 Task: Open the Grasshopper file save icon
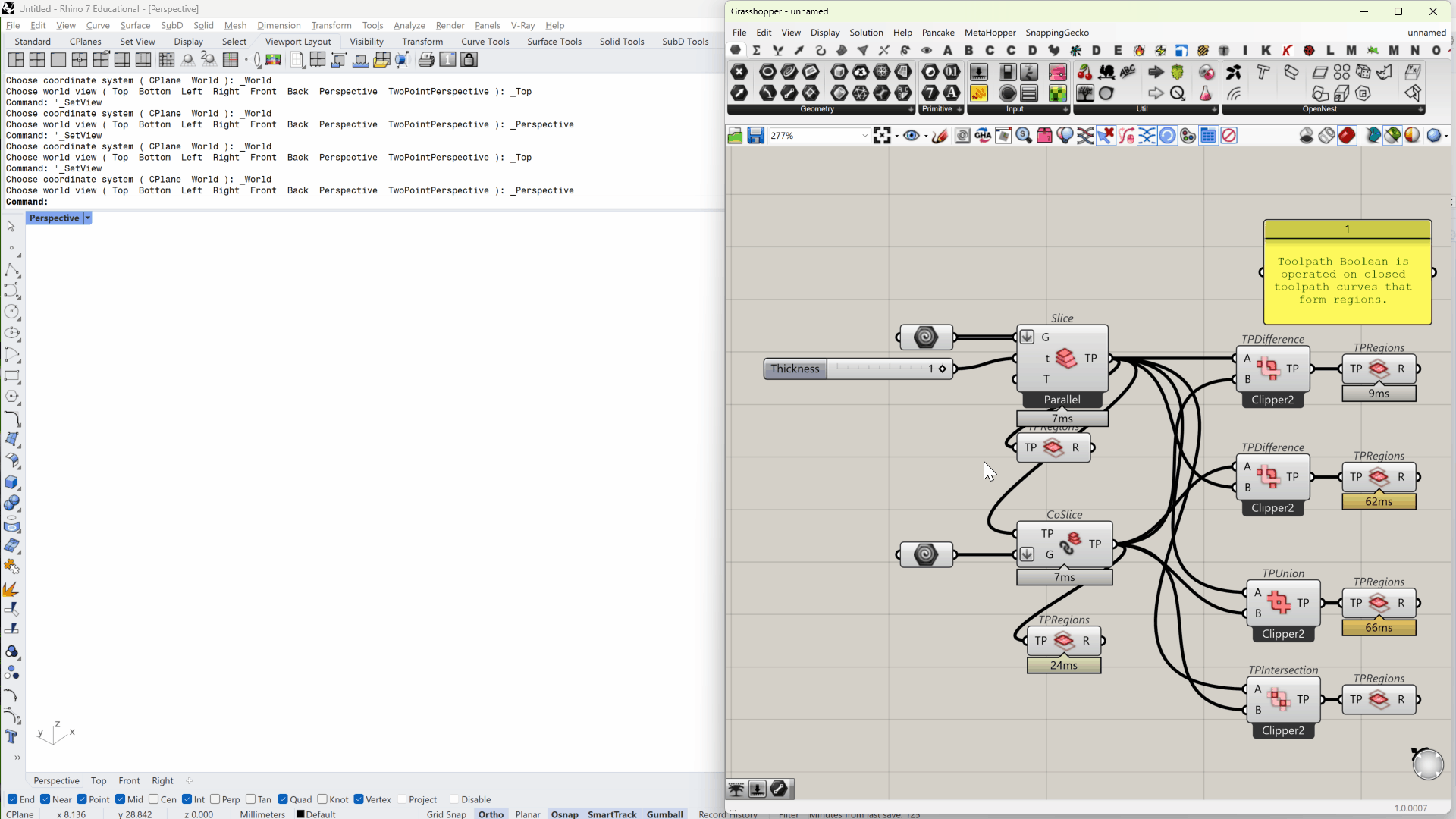point(755,135)
